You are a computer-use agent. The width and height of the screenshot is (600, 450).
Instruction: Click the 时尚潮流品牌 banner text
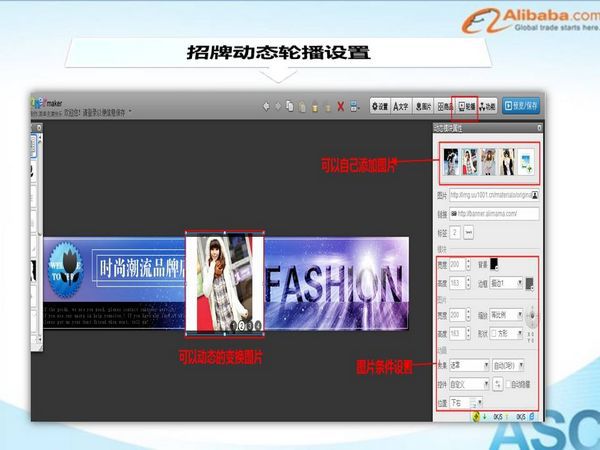pyautogui.click(x=142, y=268)
